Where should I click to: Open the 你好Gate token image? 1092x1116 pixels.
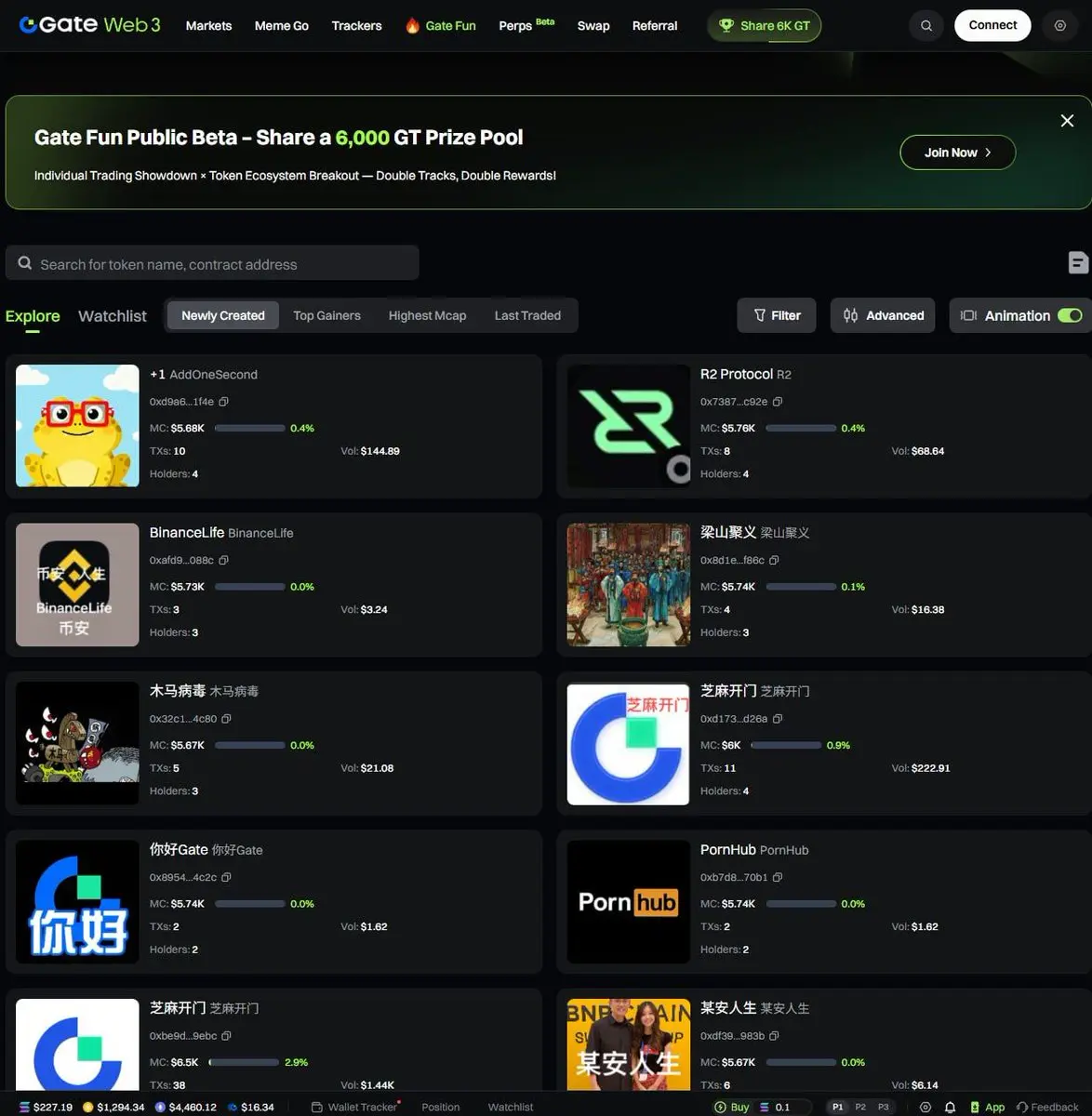[77, 902]
